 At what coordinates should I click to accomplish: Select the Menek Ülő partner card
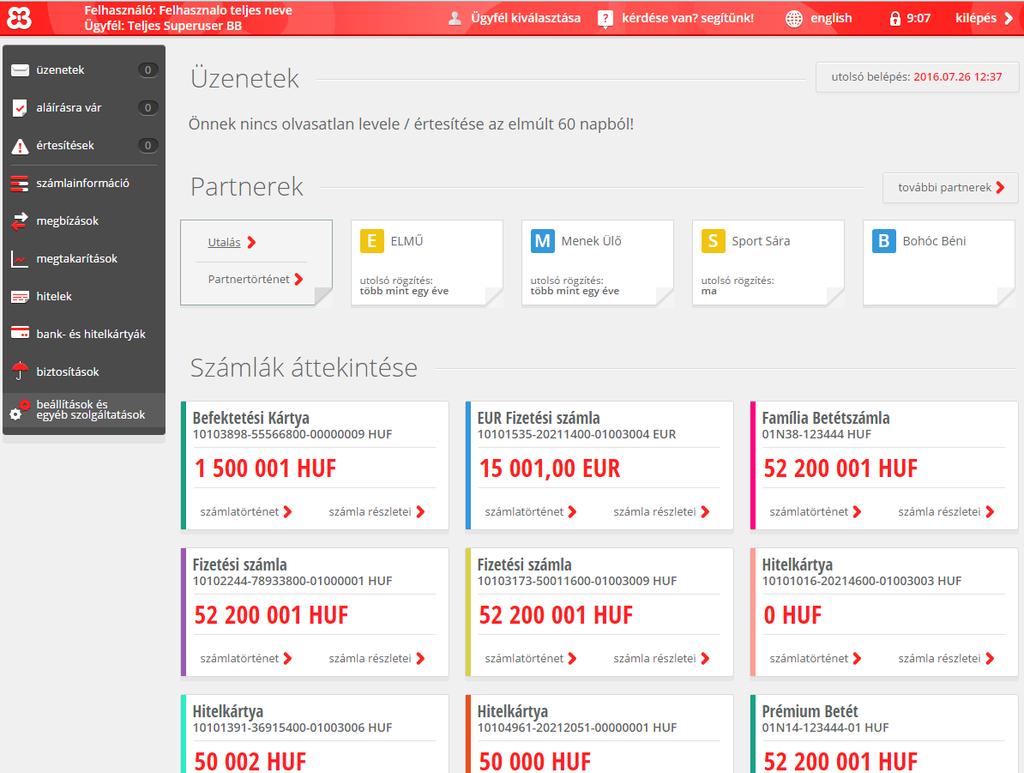pyautogui.click(x=598, y=262)
